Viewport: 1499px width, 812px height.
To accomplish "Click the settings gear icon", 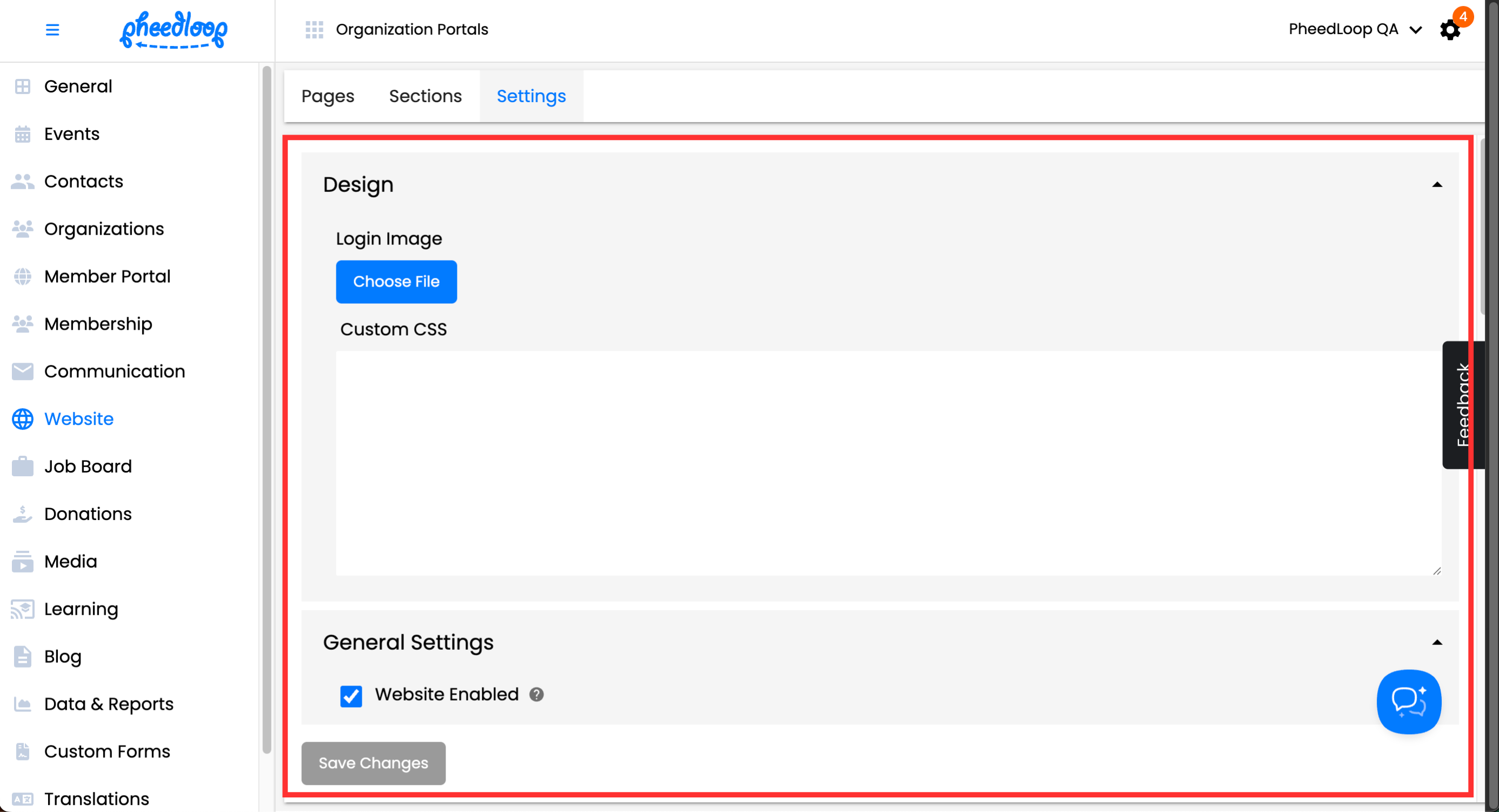I will (1450, 30).
